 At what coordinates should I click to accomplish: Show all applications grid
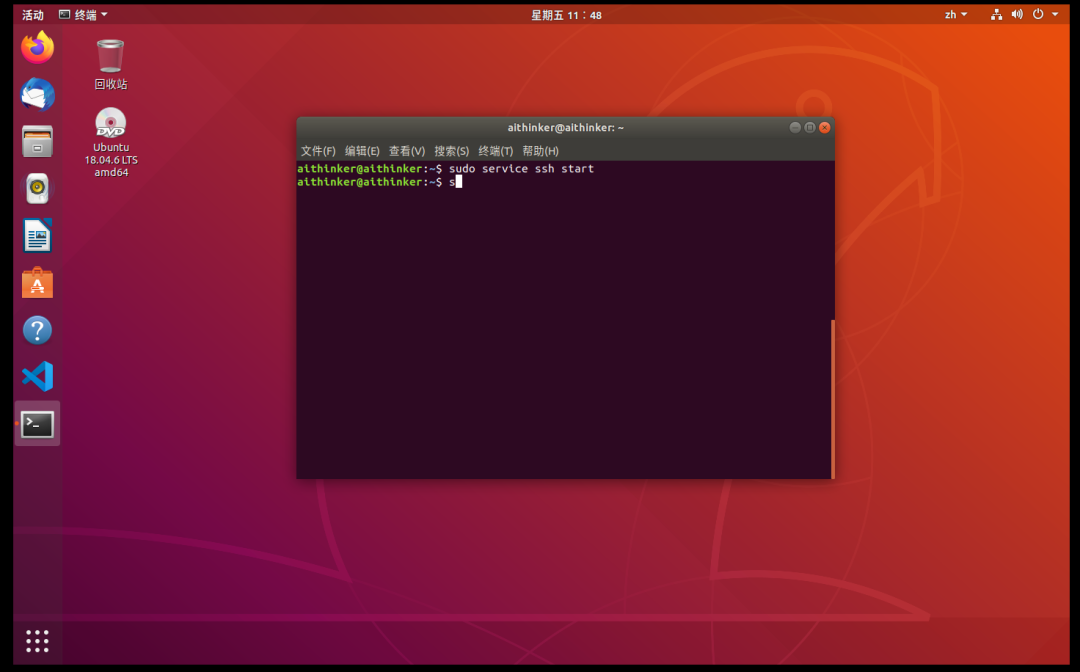tap(37, 641)
